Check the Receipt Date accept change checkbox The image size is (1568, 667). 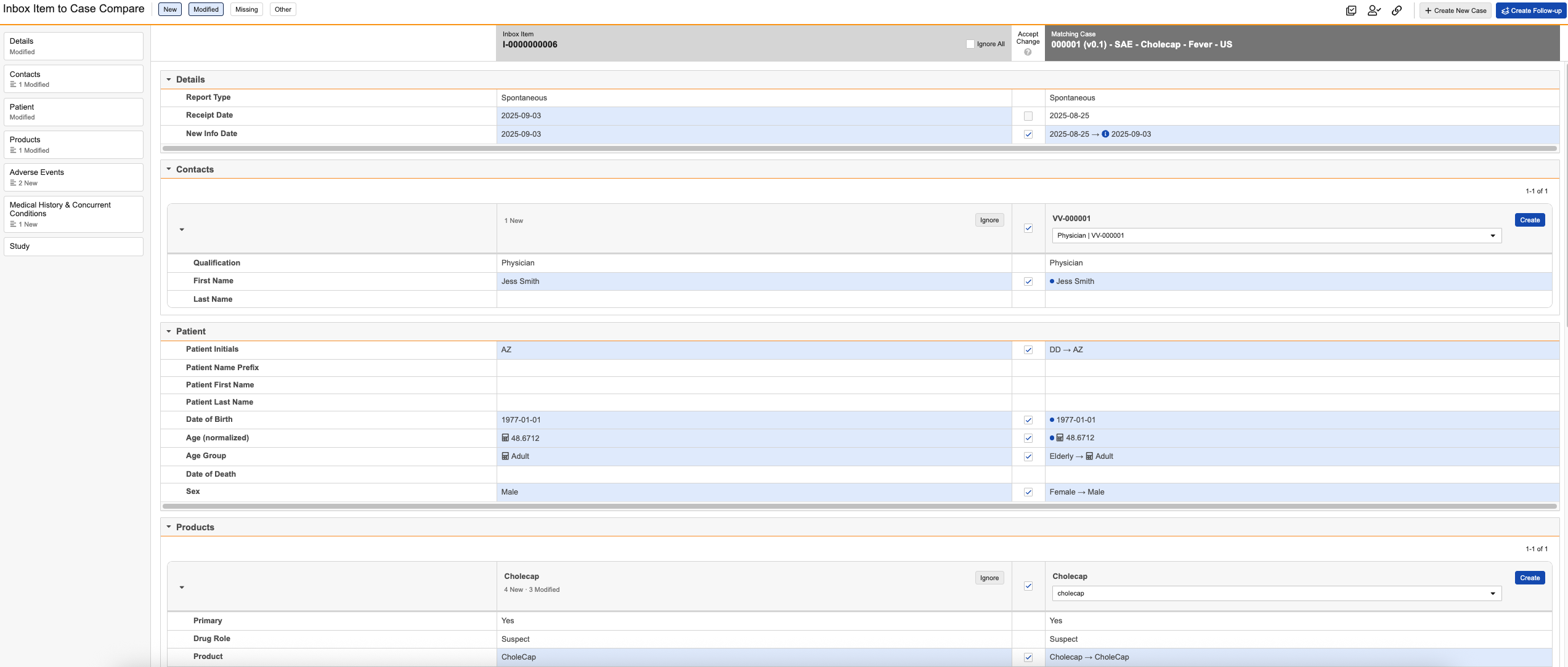pos(1028,116)
